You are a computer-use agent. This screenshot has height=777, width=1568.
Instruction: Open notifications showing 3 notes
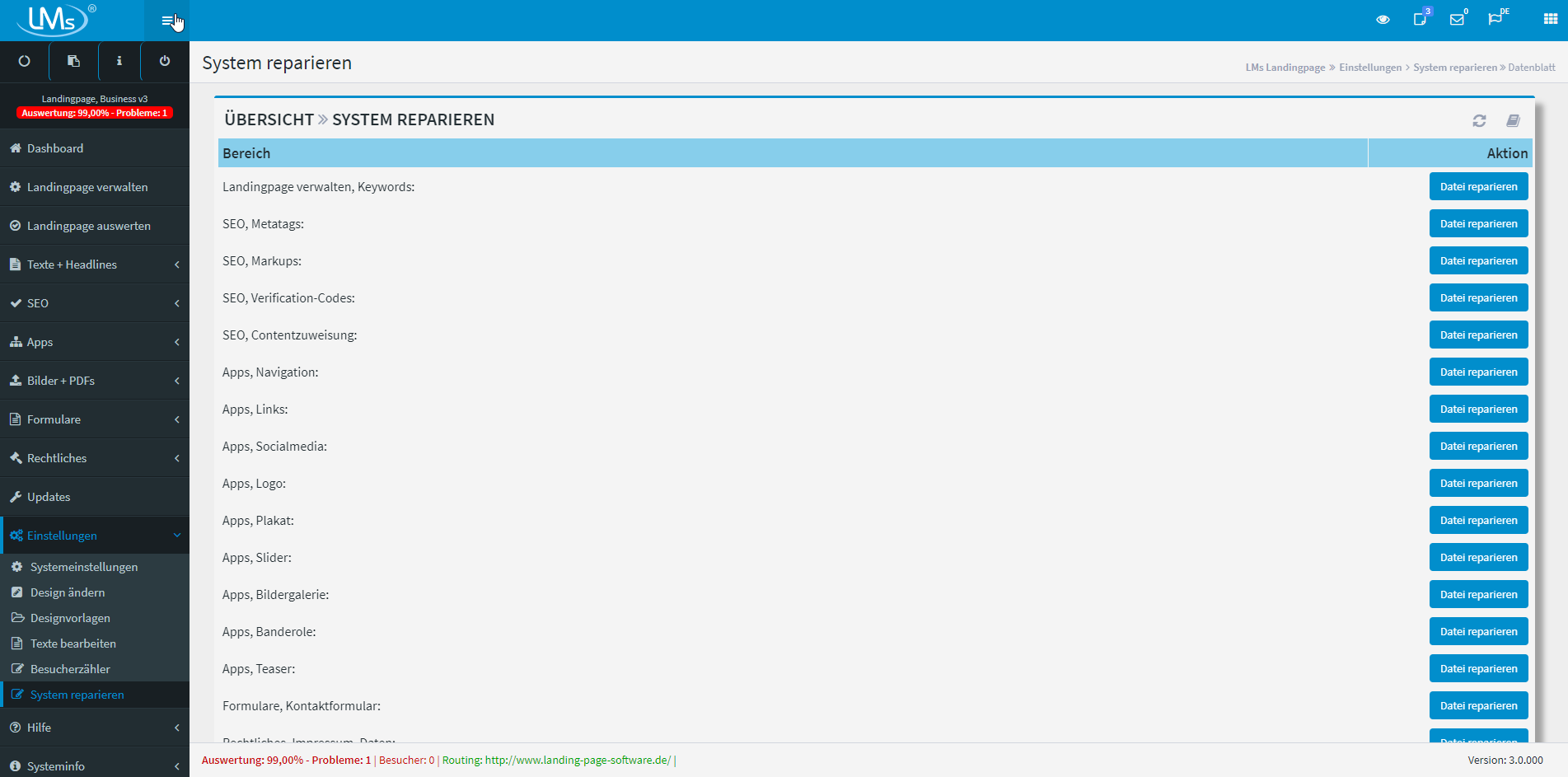pyautogui.click(x=1421, y=20)
